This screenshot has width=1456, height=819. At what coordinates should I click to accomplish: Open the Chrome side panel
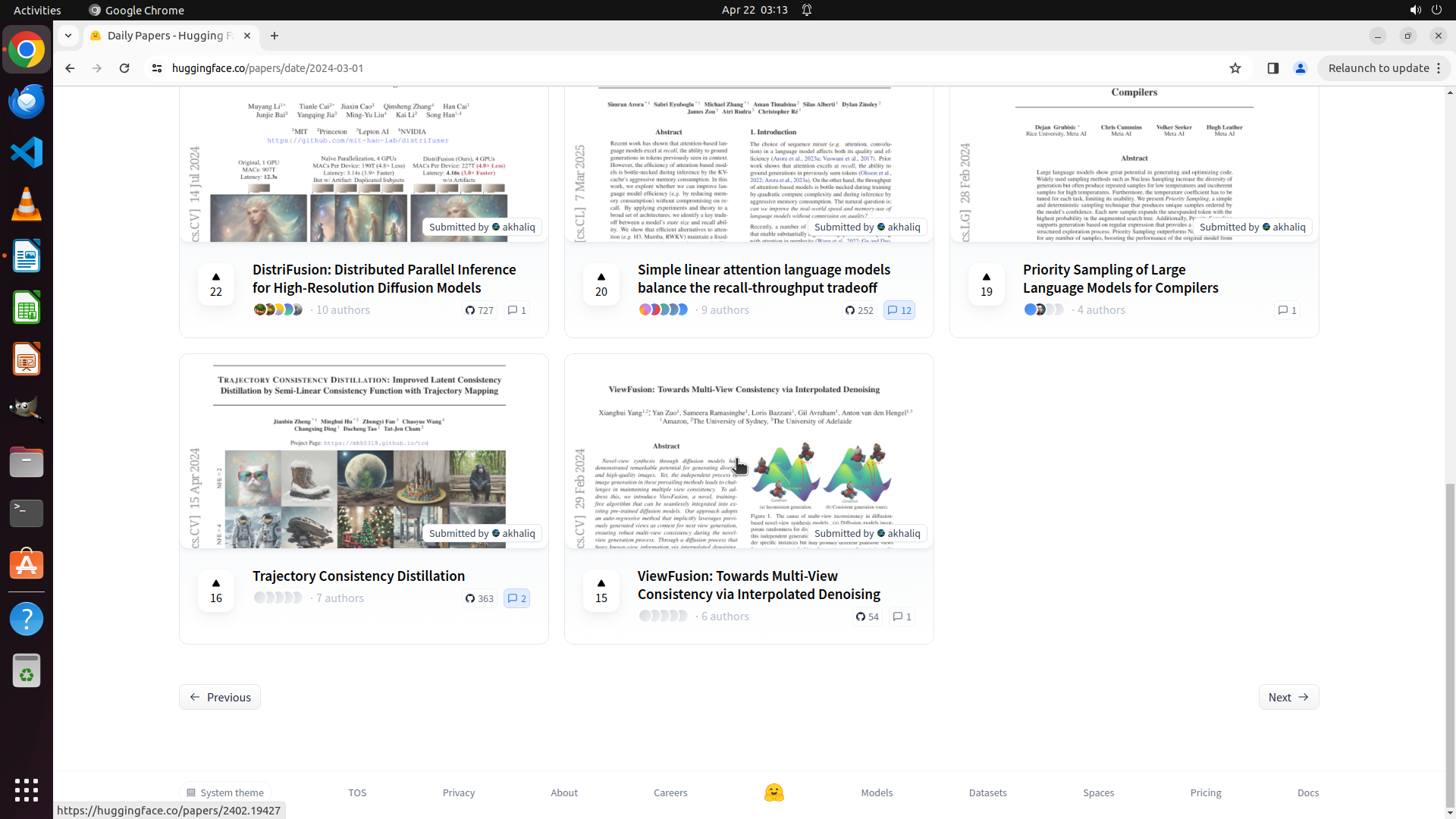[x=1273, y=68]
